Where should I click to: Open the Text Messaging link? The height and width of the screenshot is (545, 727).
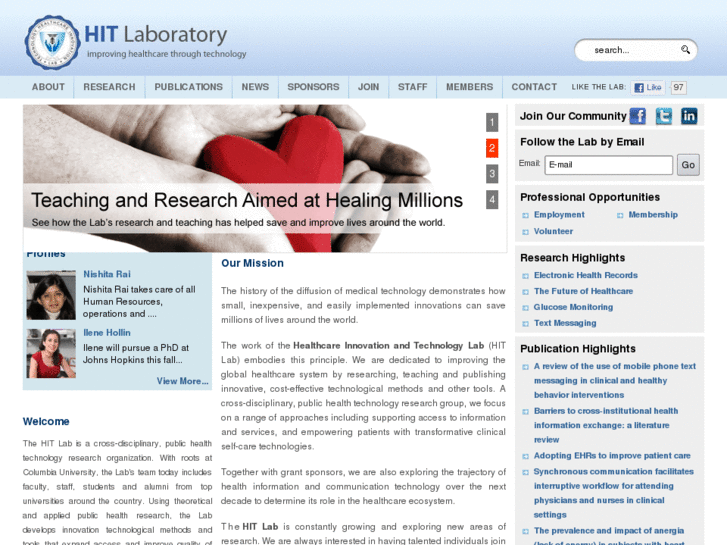point(565,323)
